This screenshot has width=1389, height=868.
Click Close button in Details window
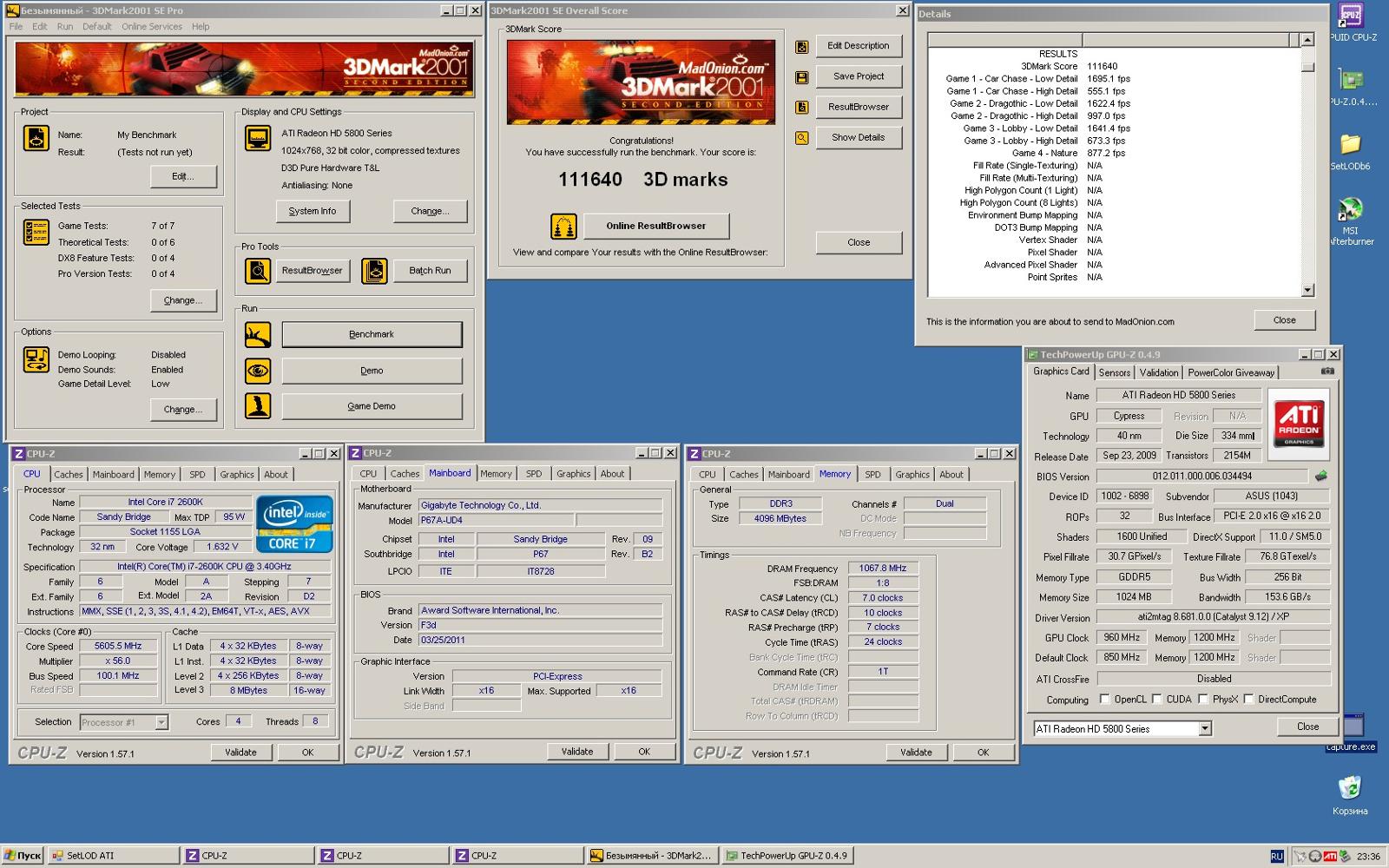[x=1285, y=320]
